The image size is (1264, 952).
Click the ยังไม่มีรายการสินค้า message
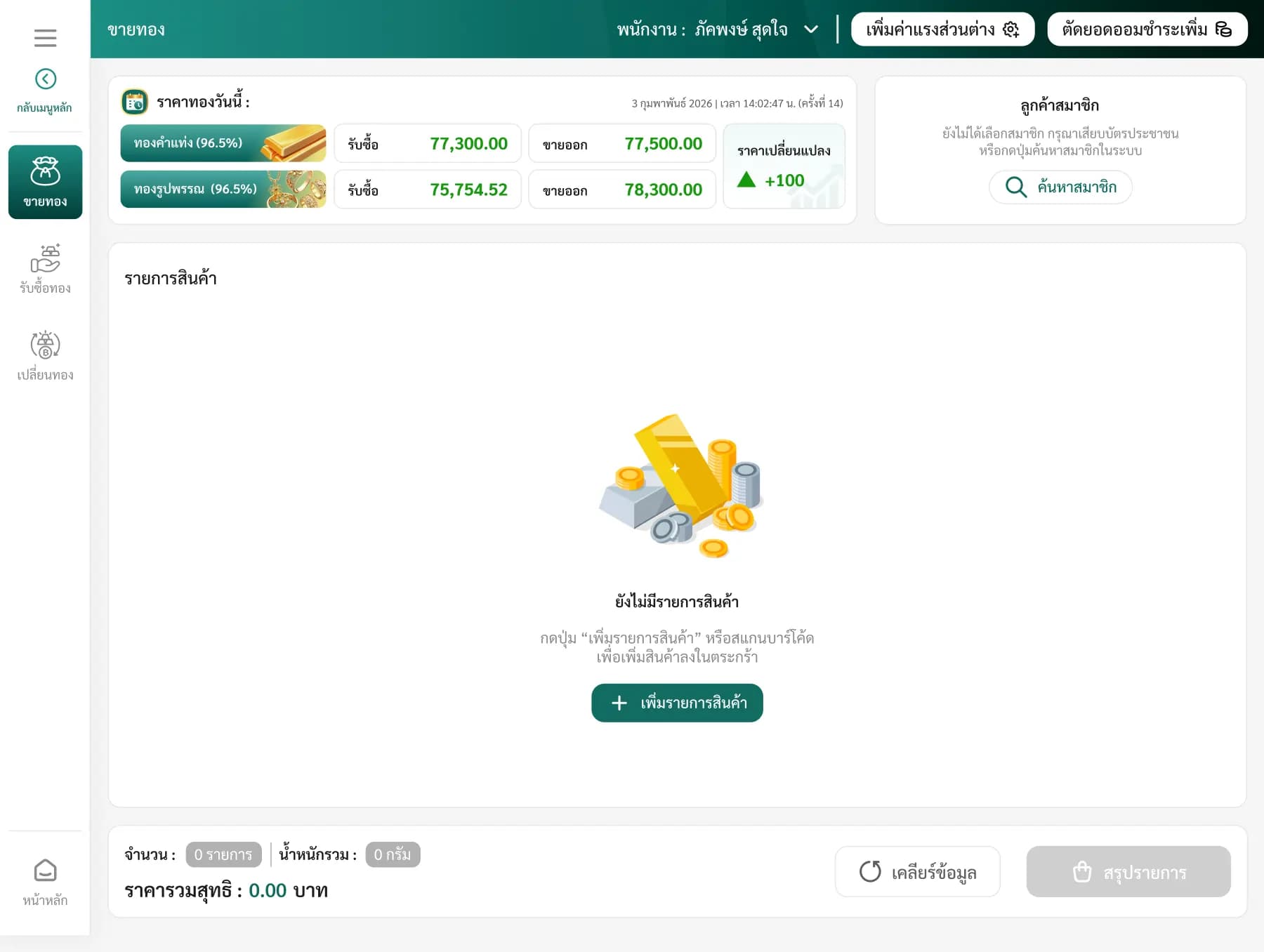coord(677,602)
